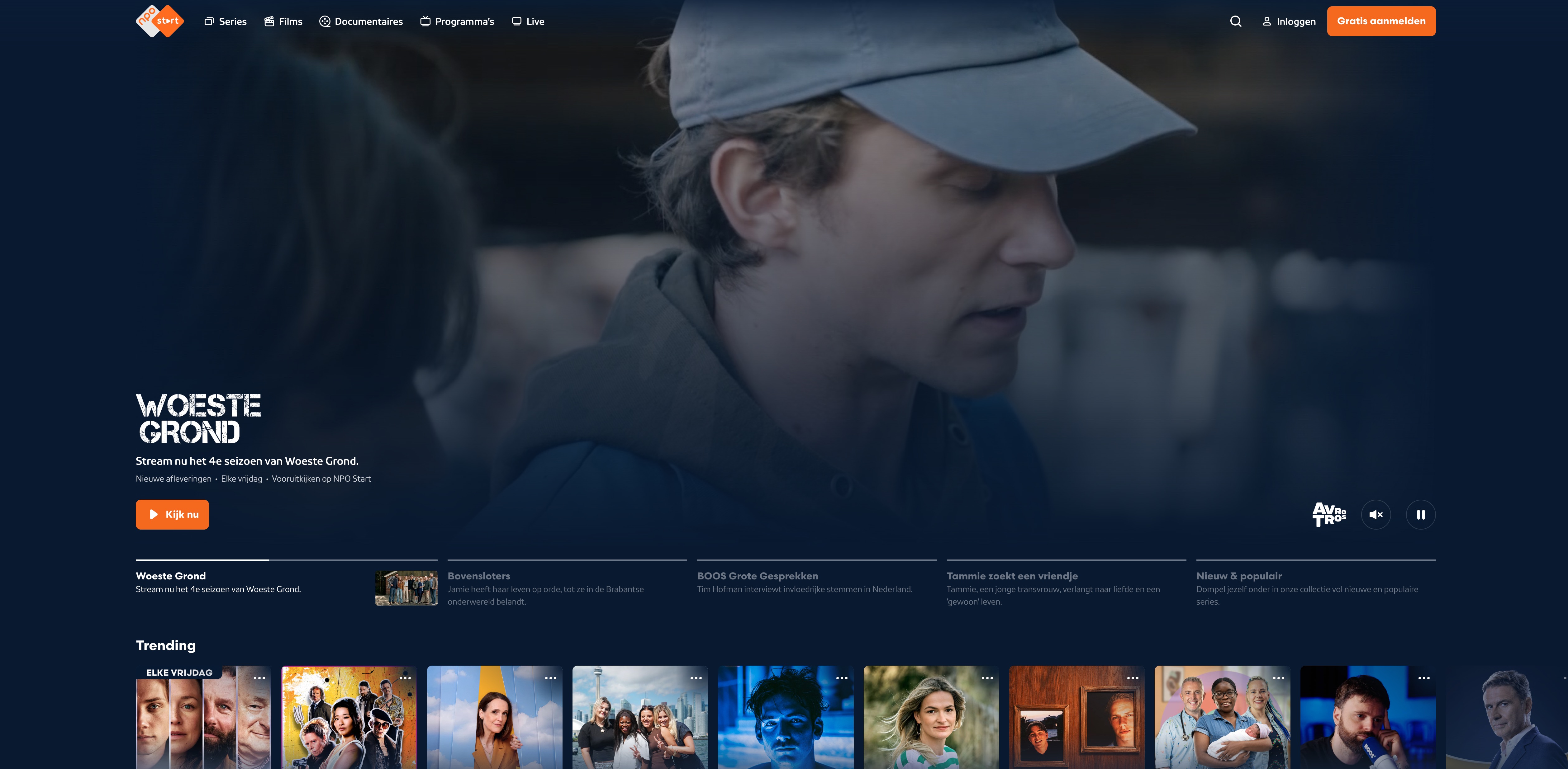This screenshot has height=769, width=1568.
Task: Open options dots on framed portraits card
Action: click(1133, 678)
